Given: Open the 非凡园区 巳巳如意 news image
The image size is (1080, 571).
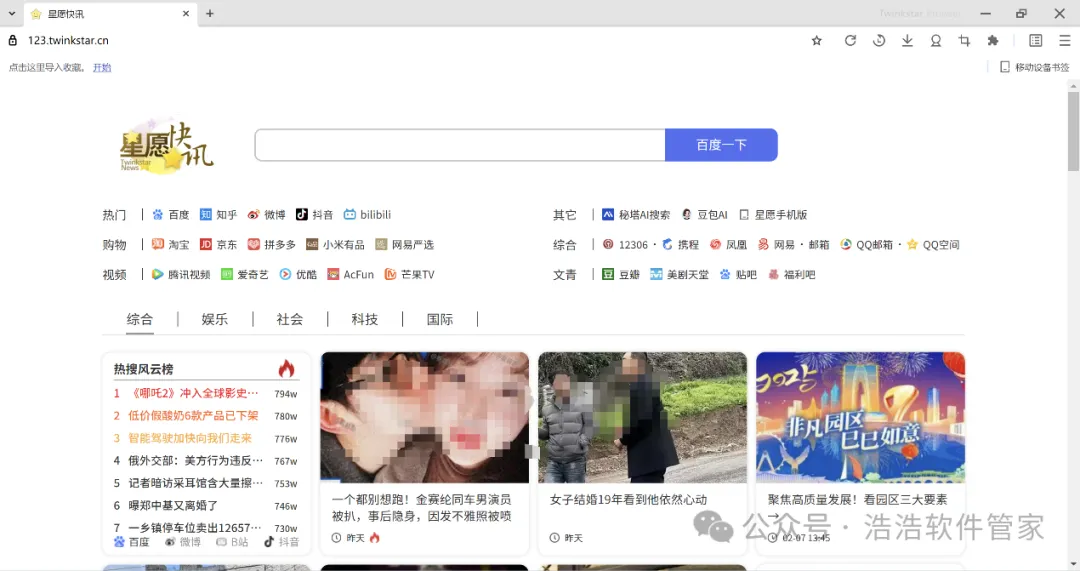Looking at the screenshot, I should point(860,417).
